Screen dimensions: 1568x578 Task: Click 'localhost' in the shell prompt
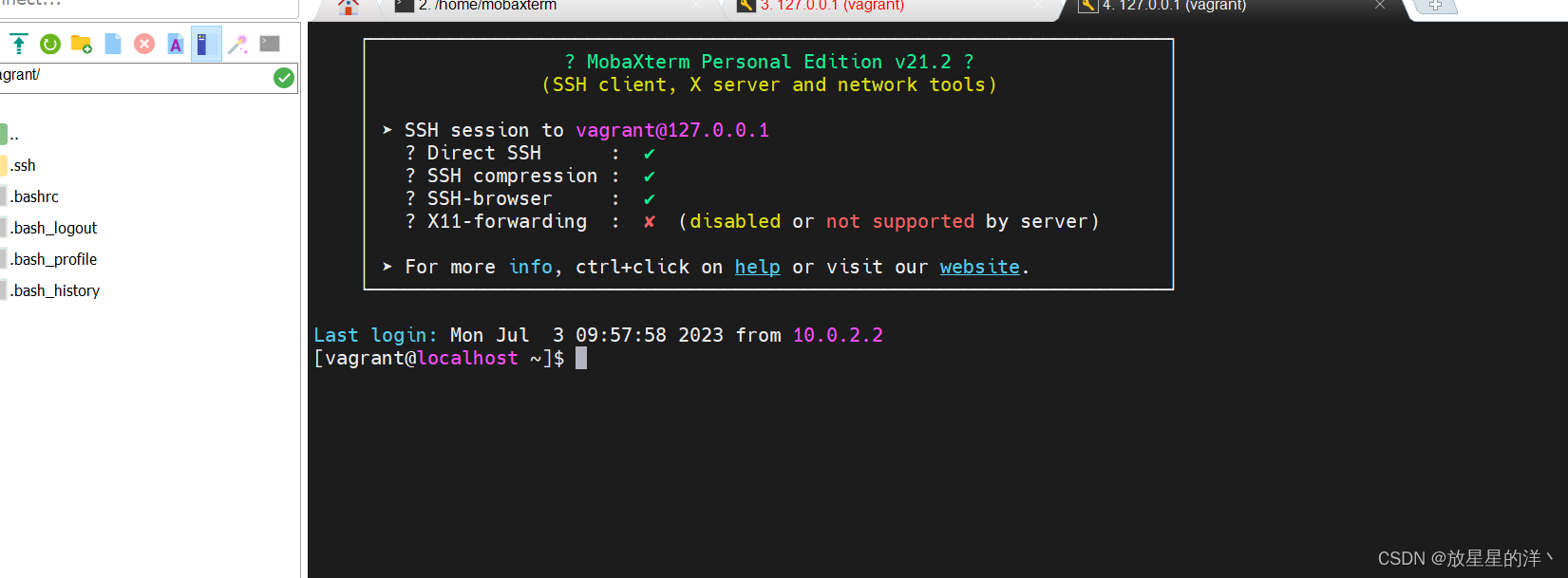point(468,358)
